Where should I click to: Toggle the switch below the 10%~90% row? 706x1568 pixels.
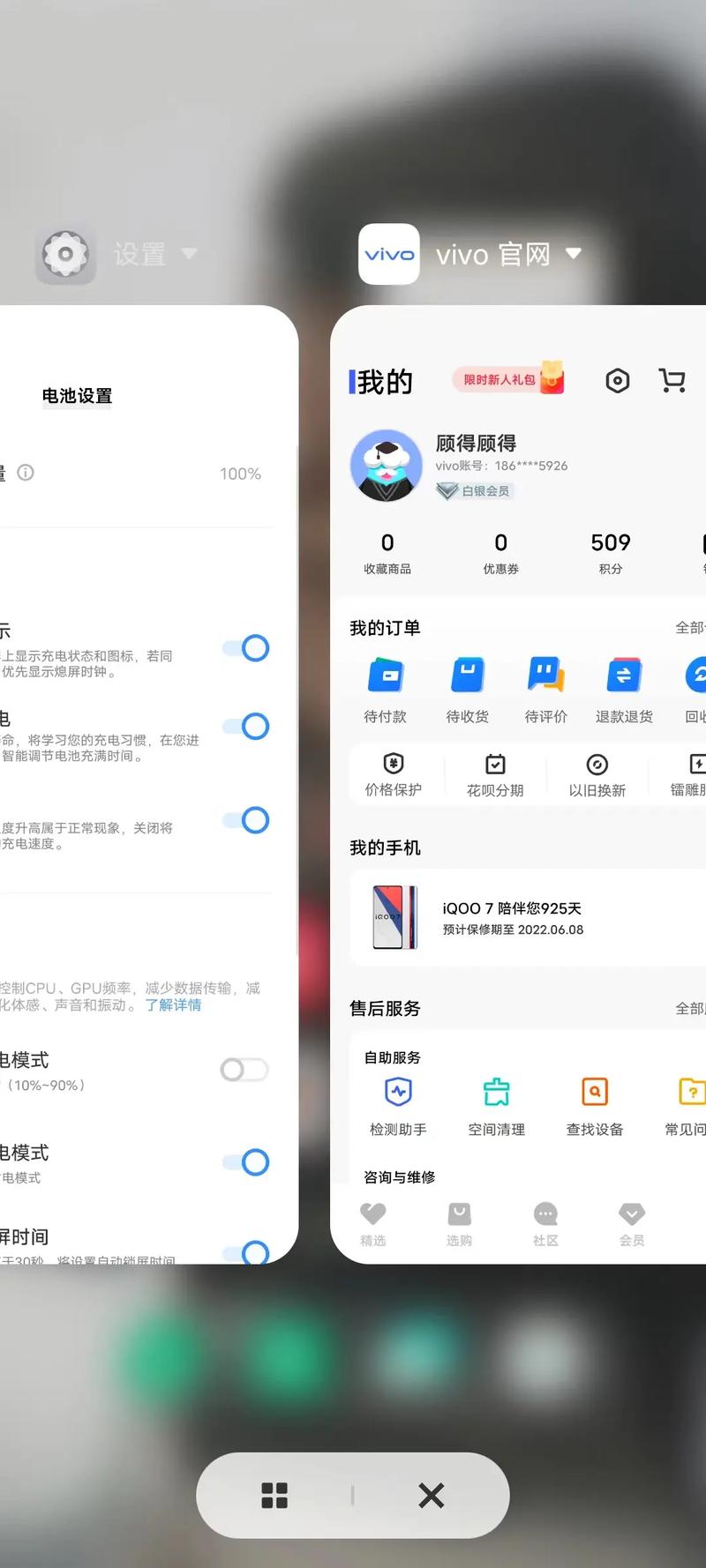tap(245, 1162)
